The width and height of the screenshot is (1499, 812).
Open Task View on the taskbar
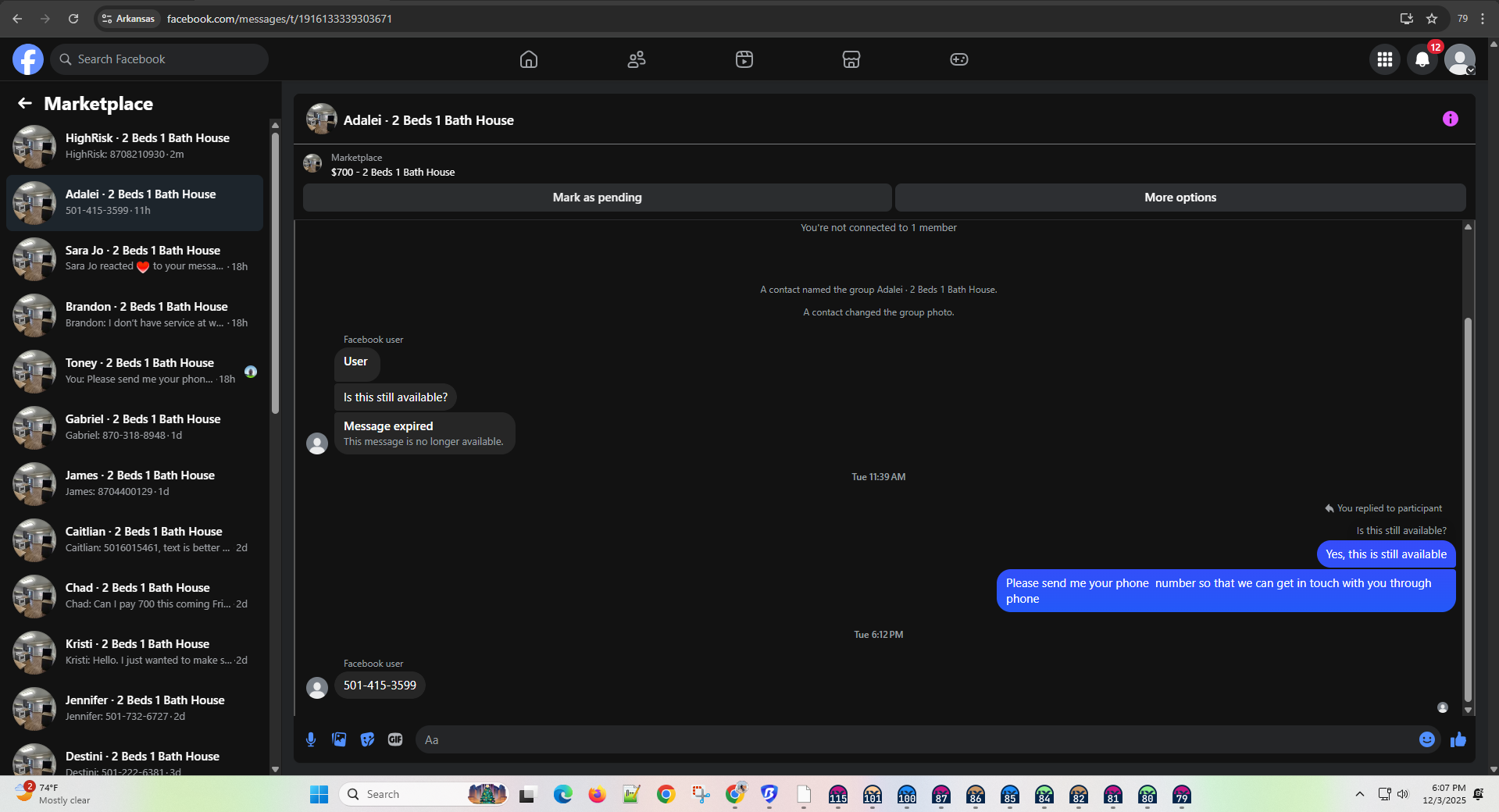coord(527,794)
